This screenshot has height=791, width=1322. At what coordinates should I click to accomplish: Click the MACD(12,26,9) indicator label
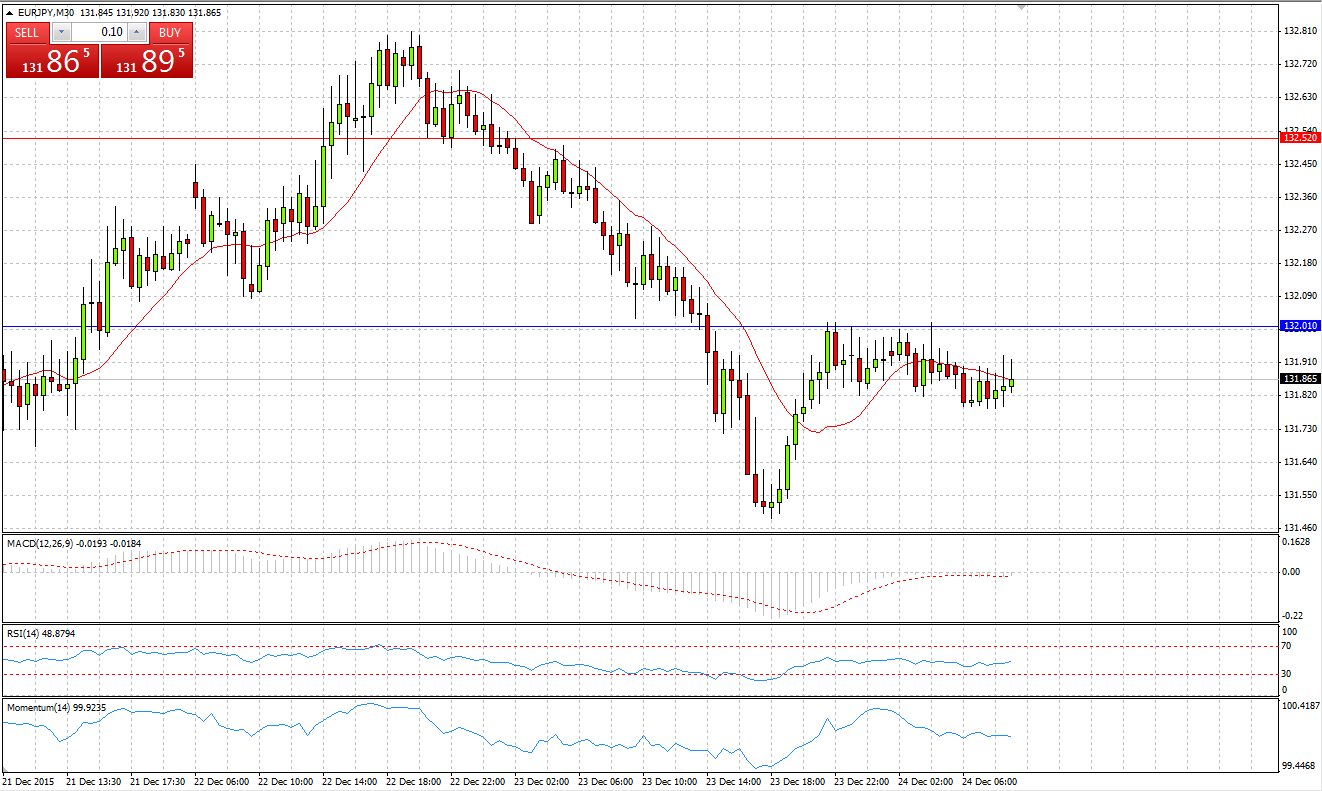(x=74, y=543)
